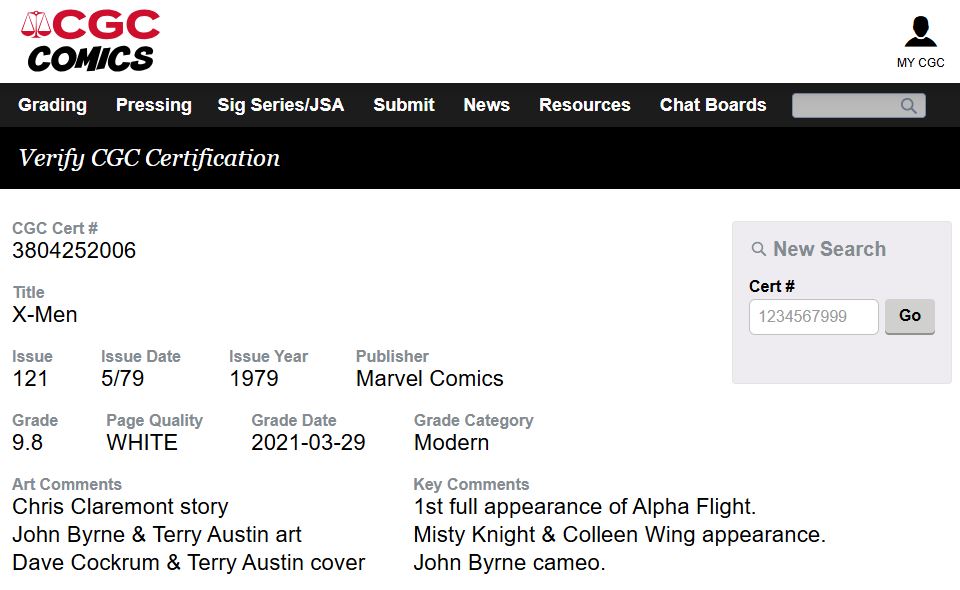This screenshot has width=960, height=590.
Task: Click the New Search magnifier icon
Action: (759, 249)
